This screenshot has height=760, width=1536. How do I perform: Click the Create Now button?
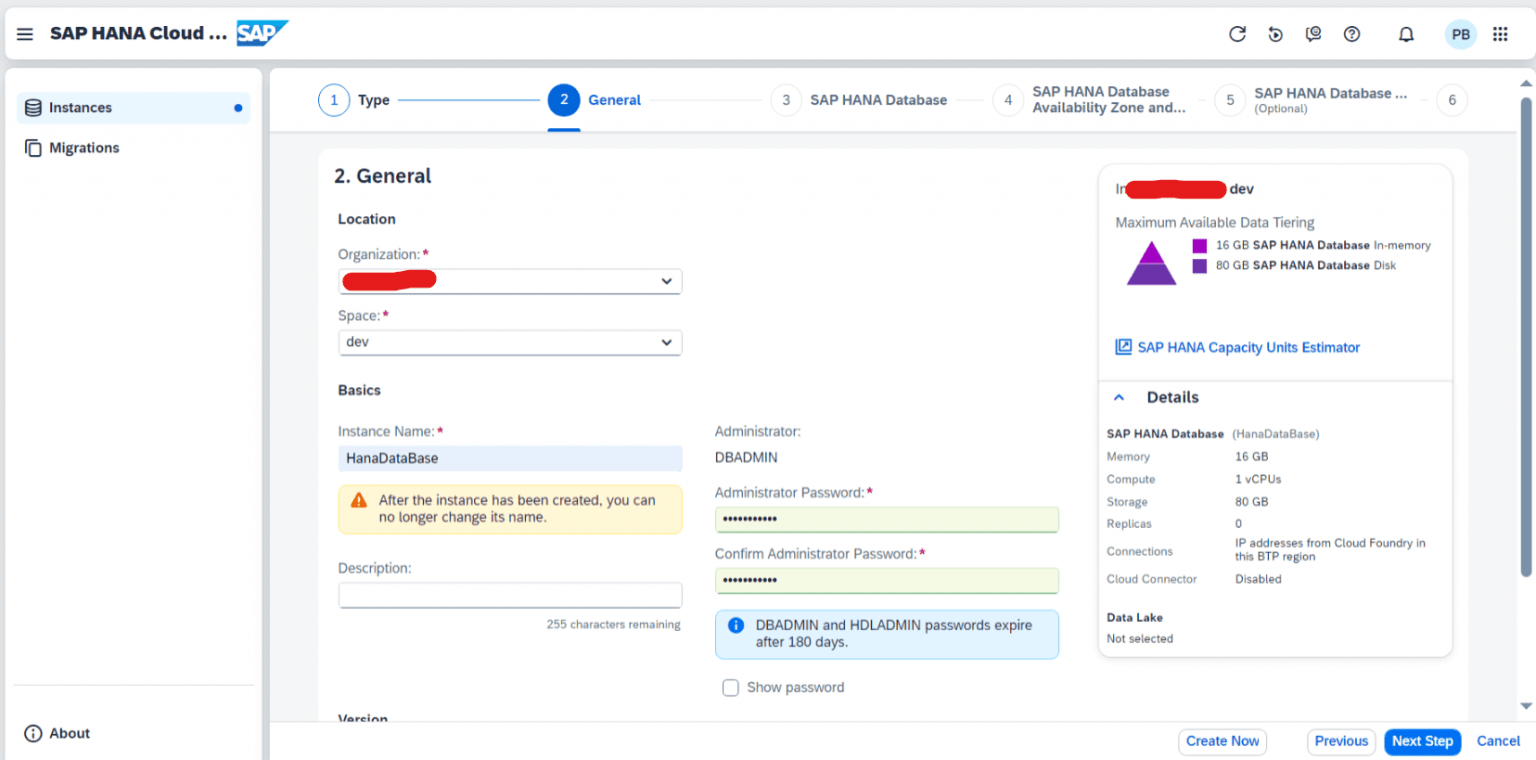coord(1222,741)
